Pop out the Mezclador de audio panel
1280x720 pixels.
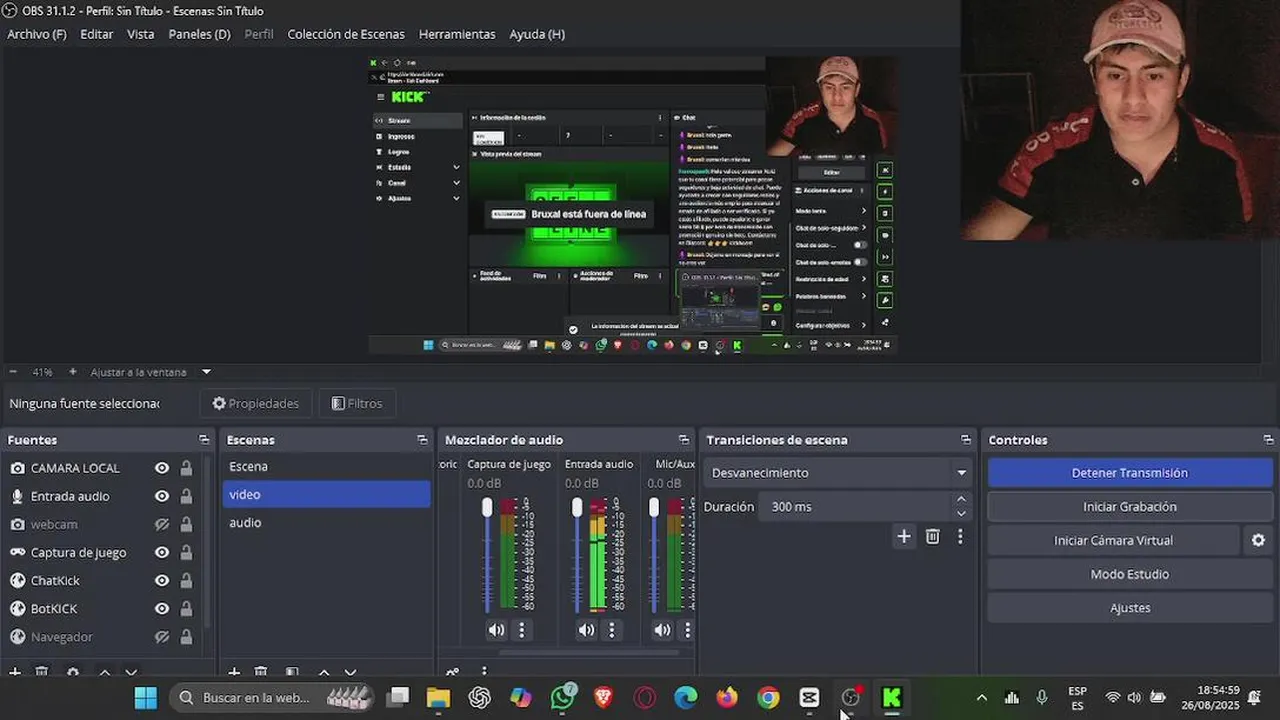pos(684,440)
